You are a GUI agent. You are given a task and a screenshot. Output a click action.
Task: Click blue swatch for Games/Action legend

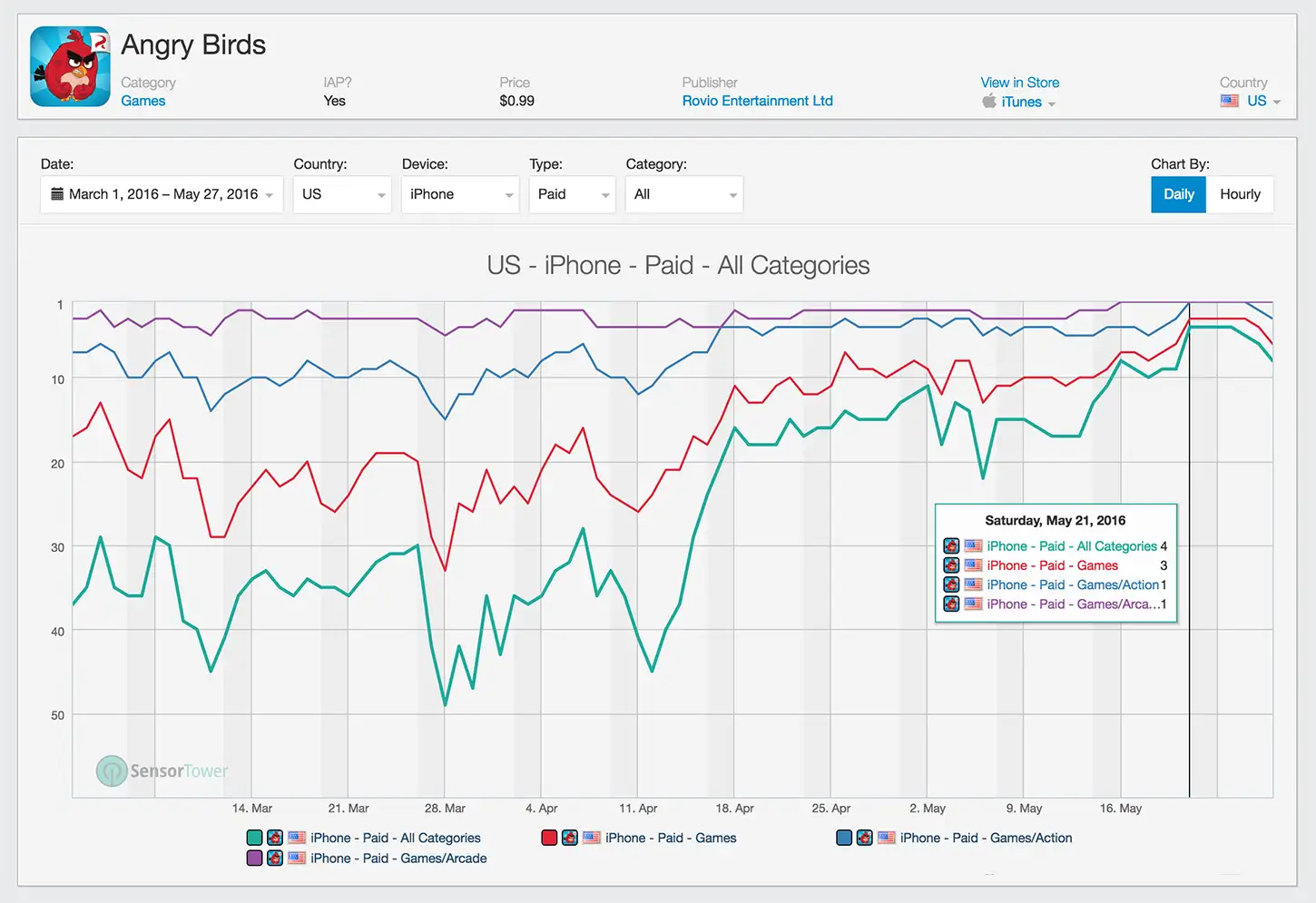(844, 838)
